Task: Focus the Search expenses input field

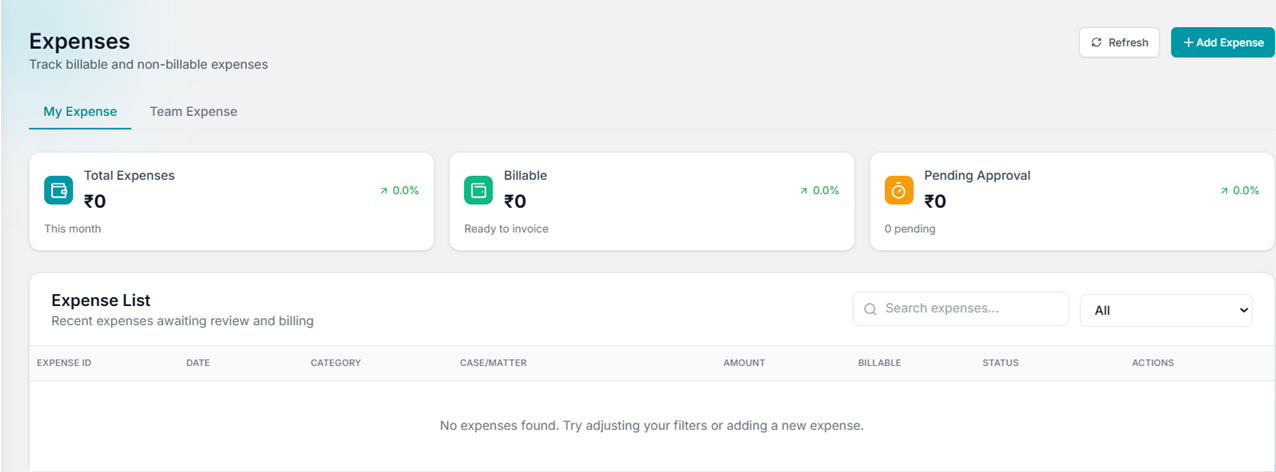Action: click(x=961, y=309)
